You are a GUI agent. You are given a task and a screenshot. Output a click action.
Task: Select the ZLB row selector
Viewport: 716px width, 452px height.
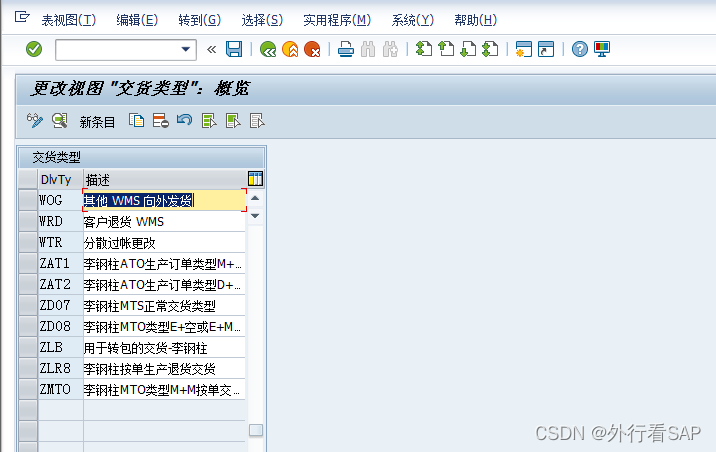[x=28, y=347]
